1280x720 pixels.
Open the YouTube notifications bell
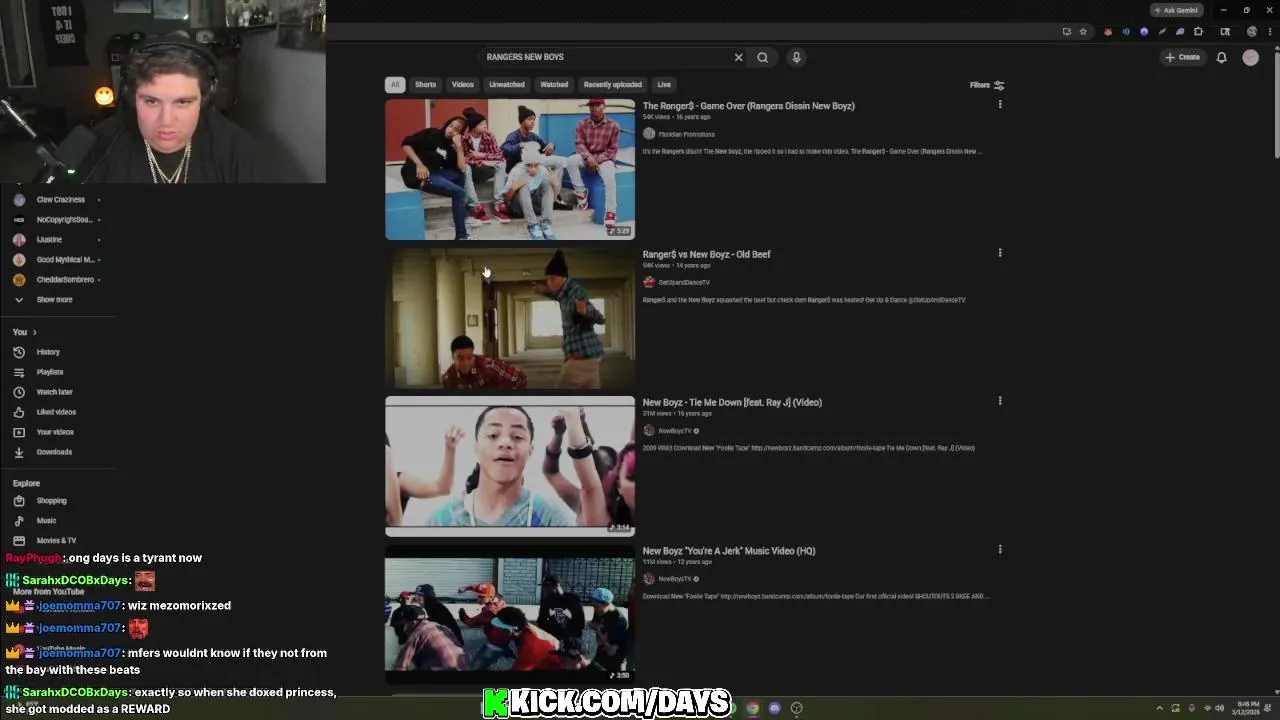point(1221,57)
